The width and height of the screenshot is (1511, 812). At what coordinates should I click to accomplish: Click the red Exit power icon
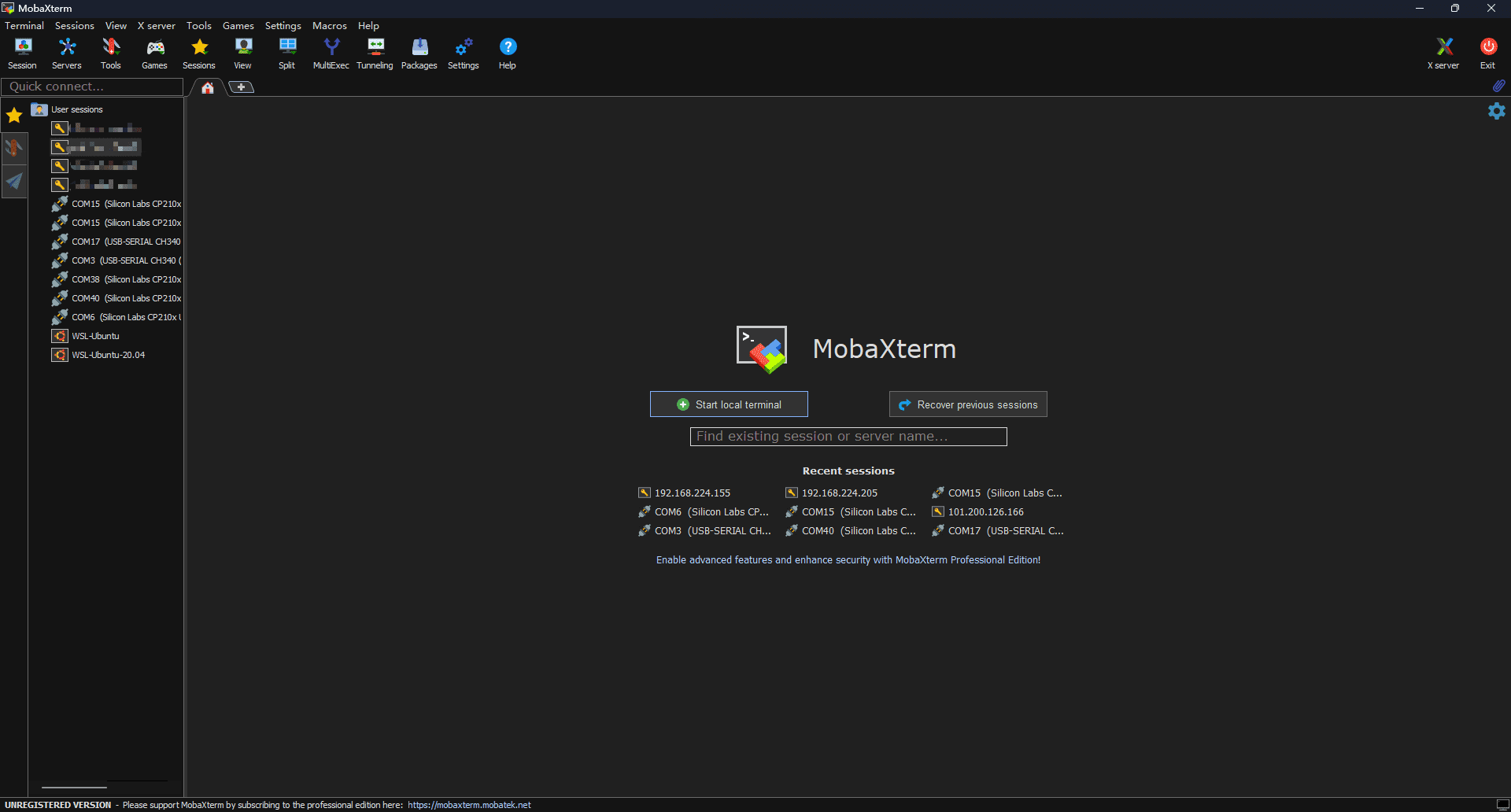coord(1488,54)
